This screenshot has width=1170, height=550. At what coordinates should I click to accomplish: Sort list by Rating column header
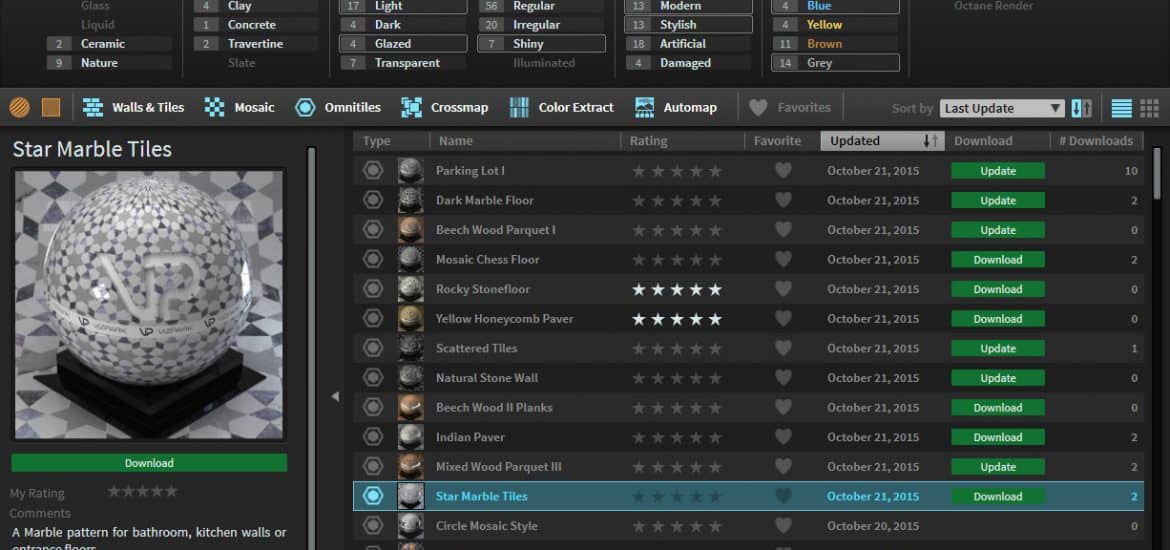coord(649,141)
